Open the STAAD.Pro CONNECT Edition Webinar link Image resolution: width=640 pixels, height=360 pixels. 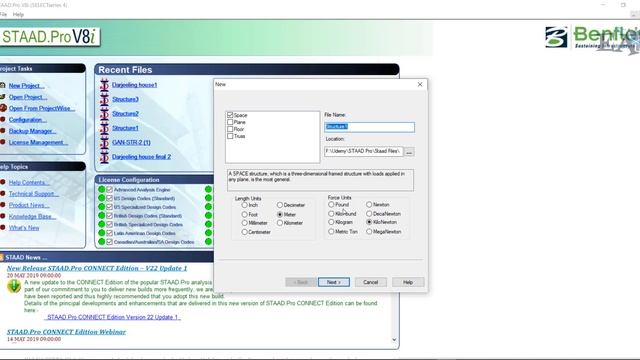pyautogui.click(x=66, y=332)
